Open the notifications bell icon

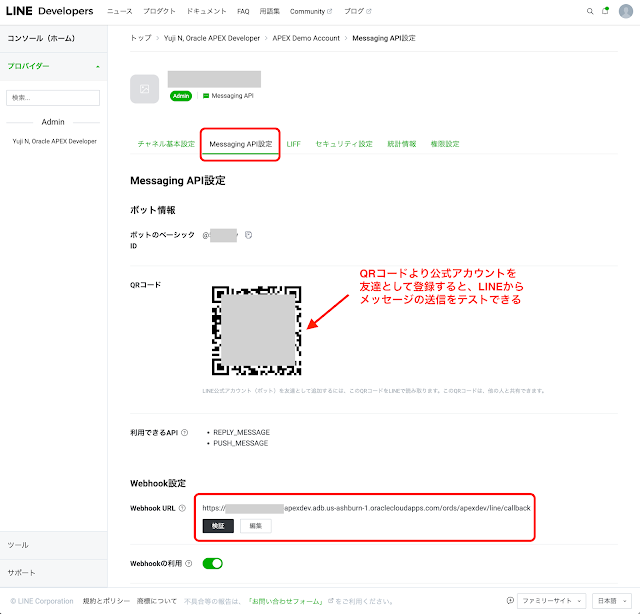pos(605,11)
